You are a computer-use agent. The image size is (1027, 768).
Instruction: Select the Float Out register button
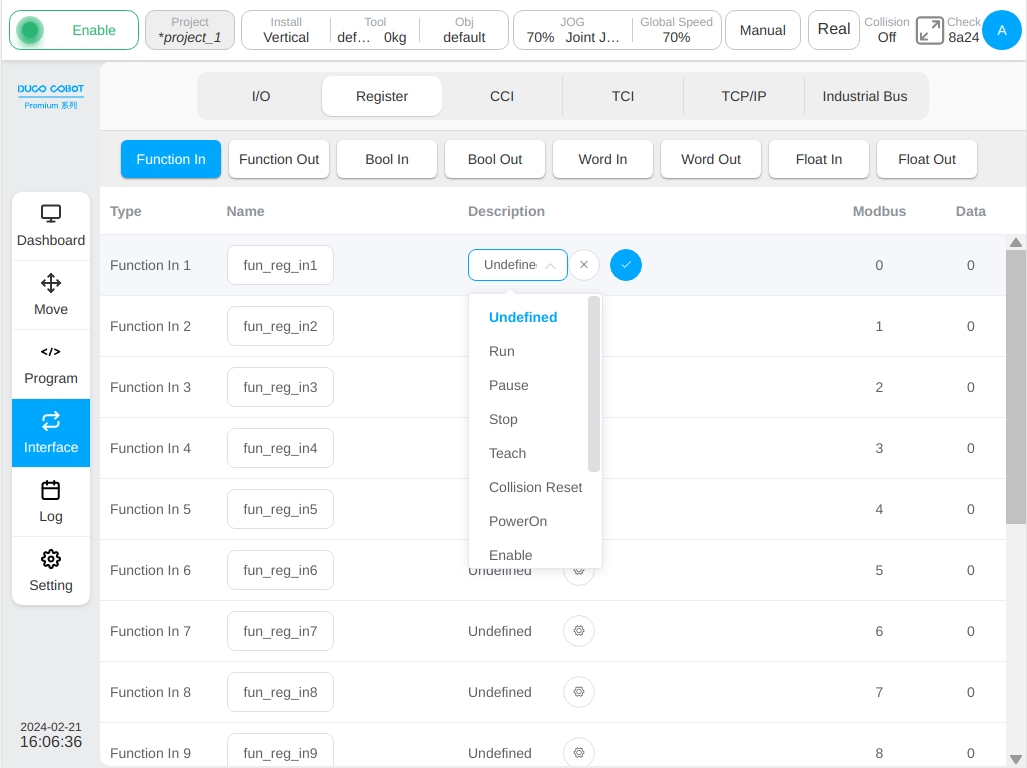point(927,159)
